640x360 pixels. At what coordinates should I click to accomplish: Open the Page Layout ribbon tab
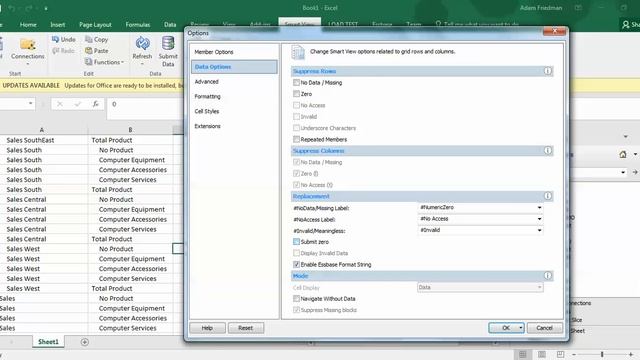95,24
